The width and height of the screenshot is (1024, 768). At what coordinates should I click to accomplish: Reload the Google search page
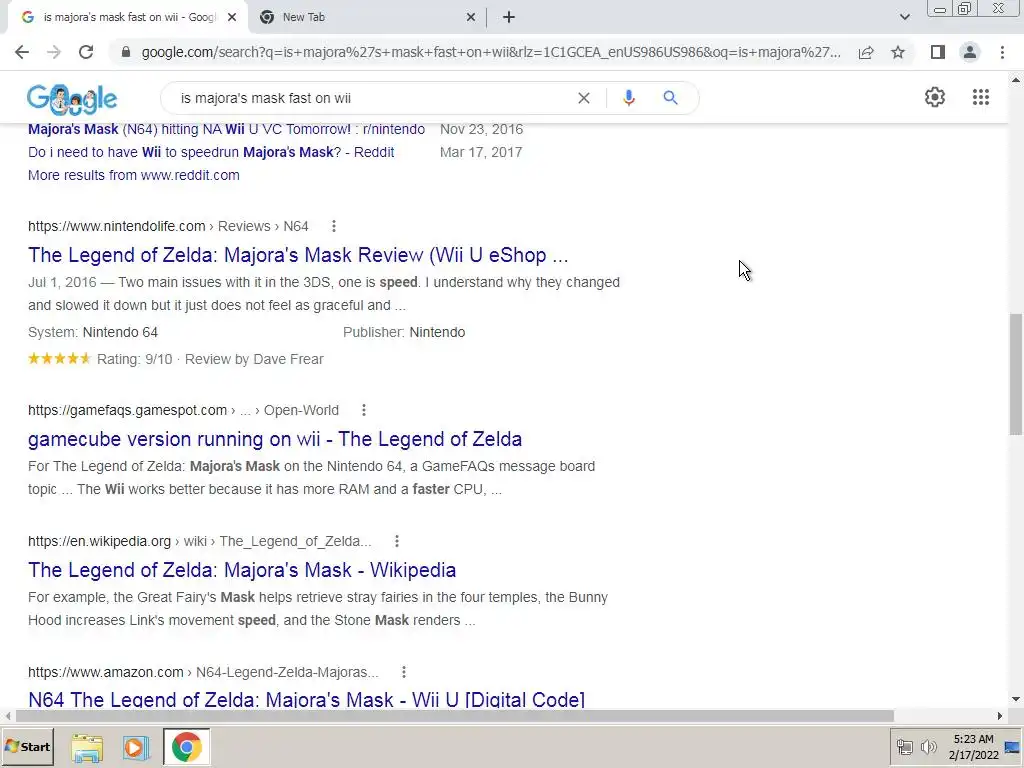click(x=86, y=52)
